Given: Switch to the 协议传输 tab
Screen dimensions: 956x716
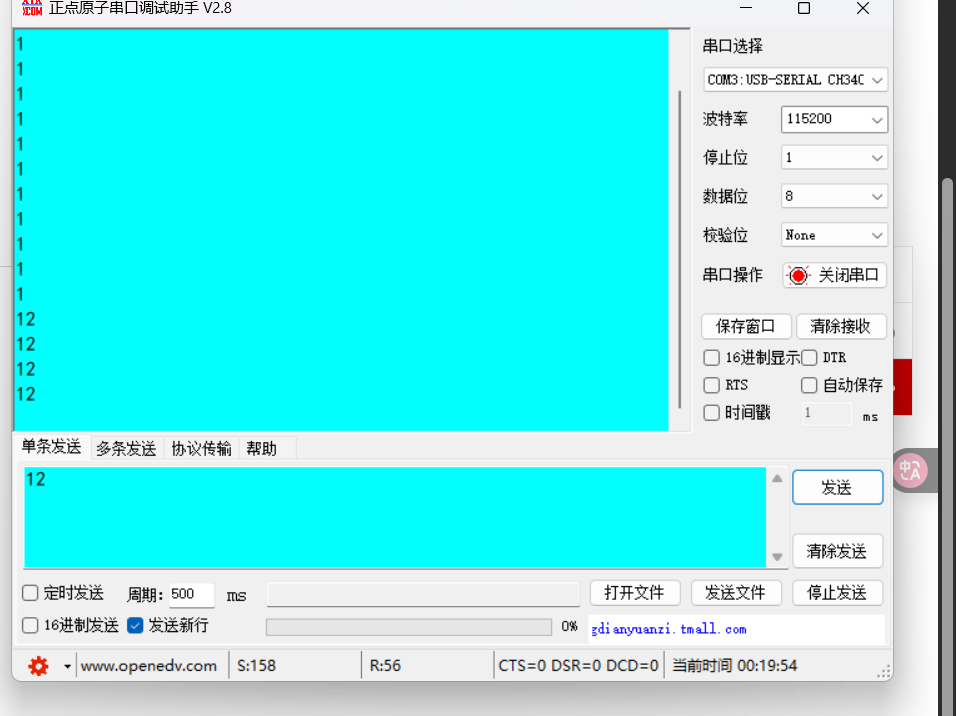Looking at the screenshot, I should 201,449.
